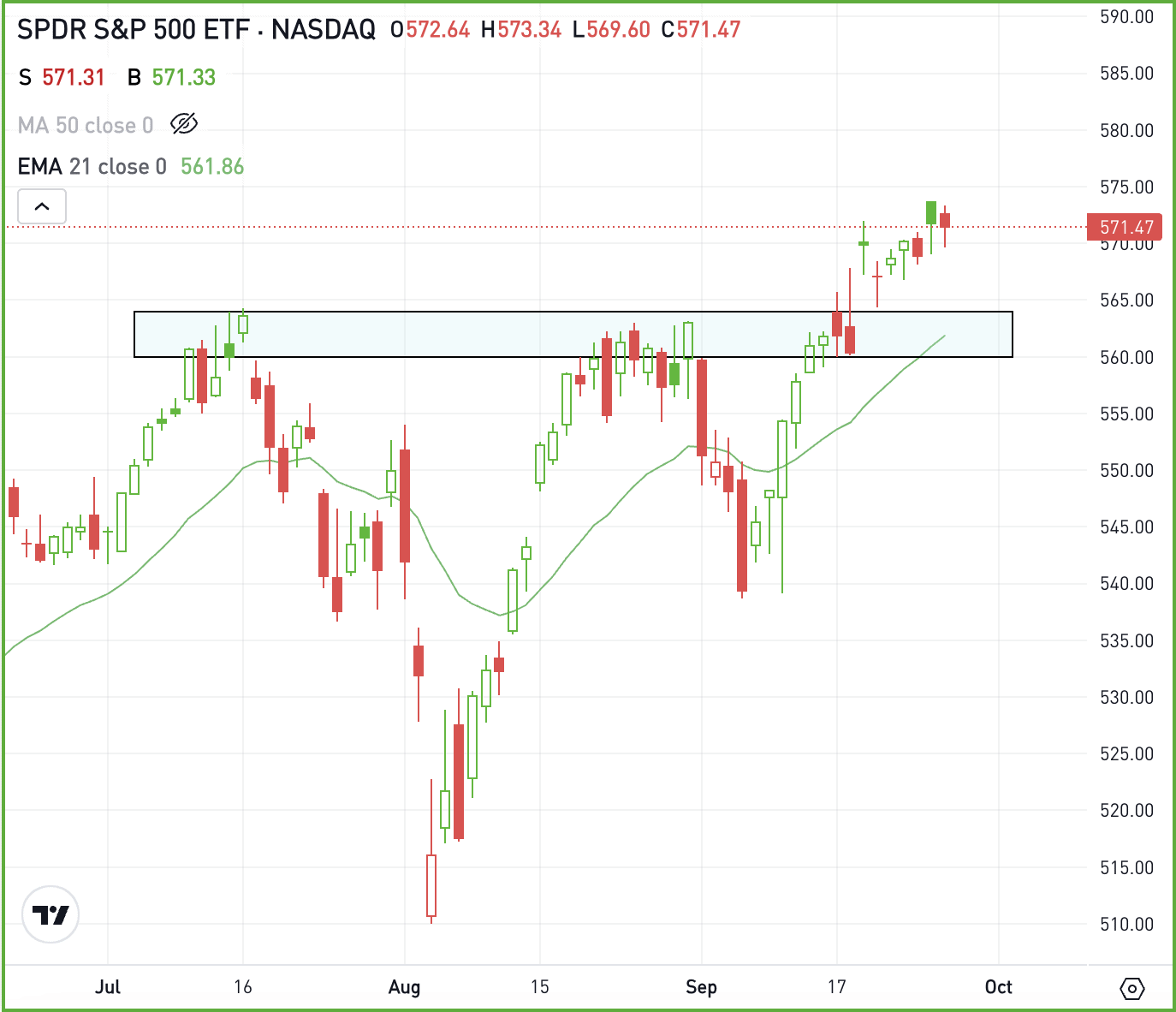Click the 16 date label on time axis
Screen dimensions: 1176x1012
tap(243, 987)
